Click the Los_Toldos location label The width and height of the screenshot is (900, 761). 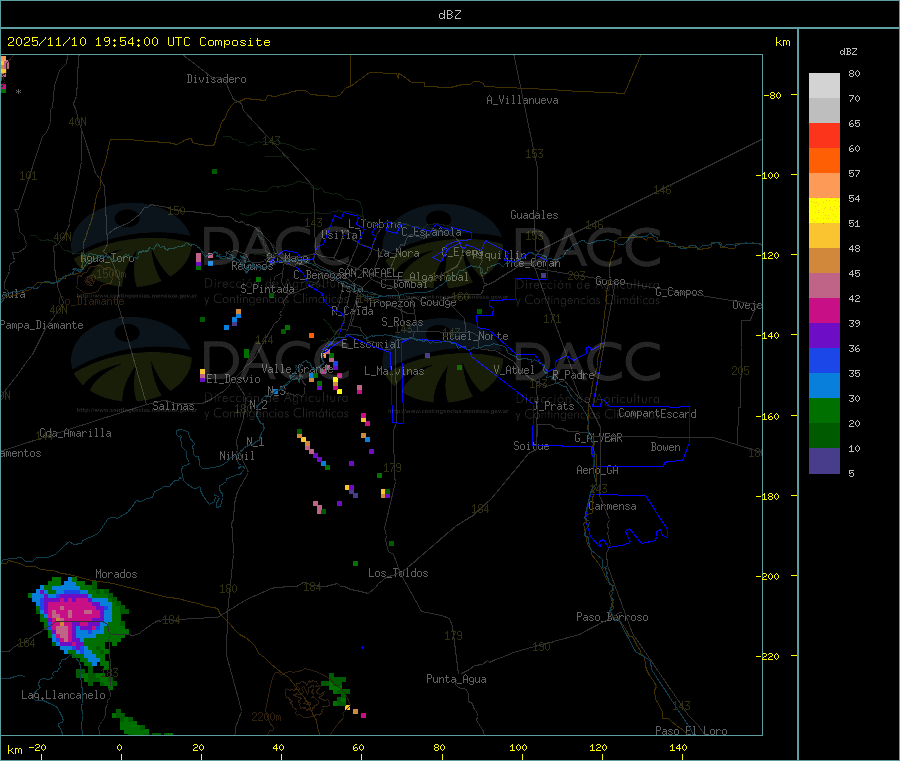click(x=398, y=573)
